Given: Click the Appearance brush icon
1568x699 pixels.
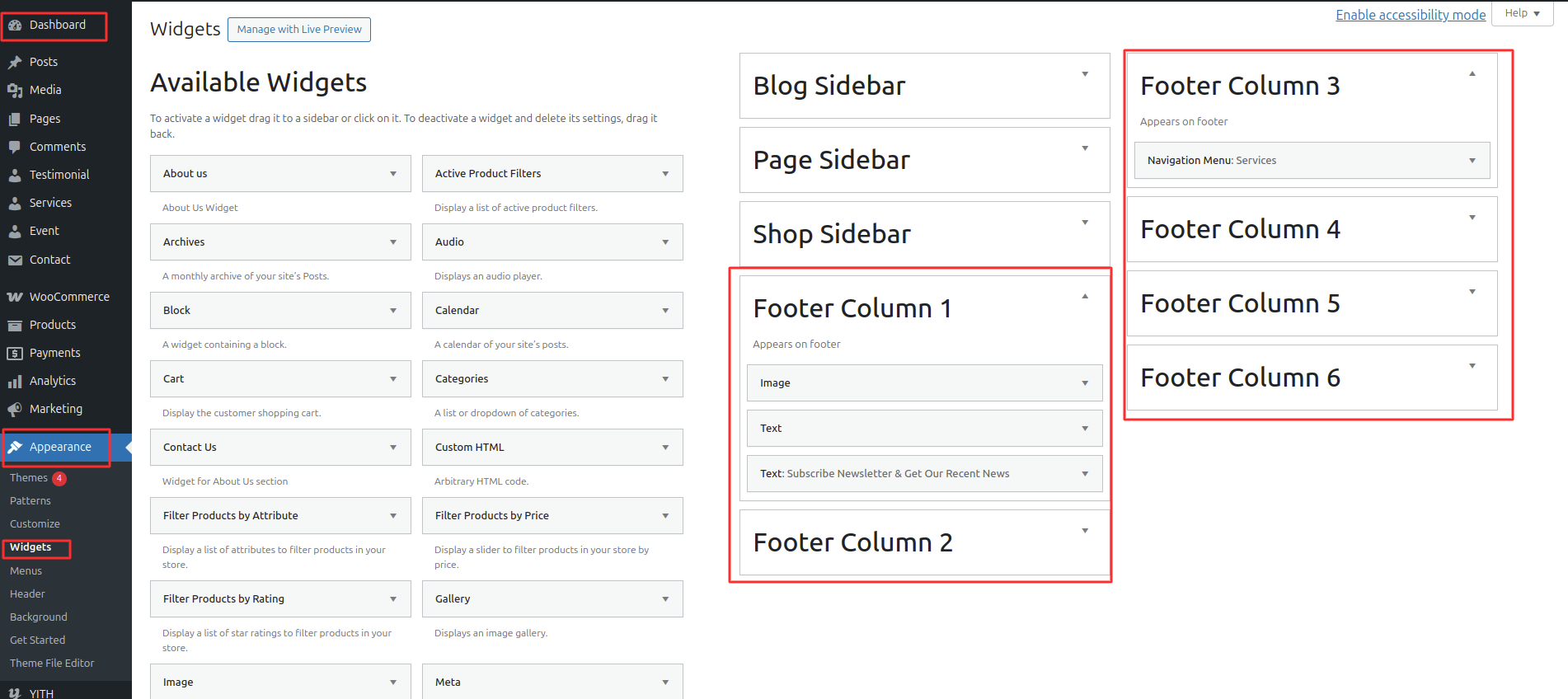Looking at the screenshot, I should tap(15, 447).
